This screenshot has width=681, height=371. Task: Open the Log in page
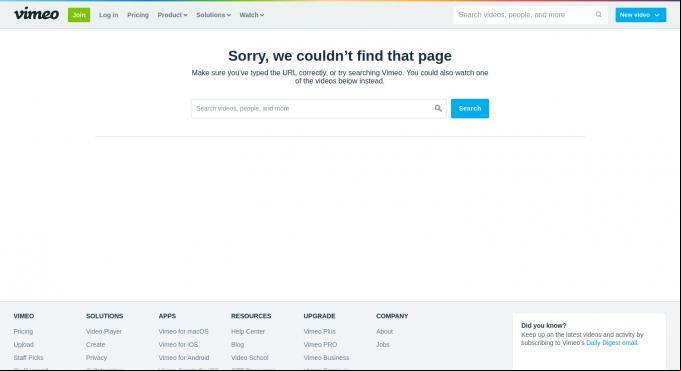pyautogui.click(x=109, y=15)
